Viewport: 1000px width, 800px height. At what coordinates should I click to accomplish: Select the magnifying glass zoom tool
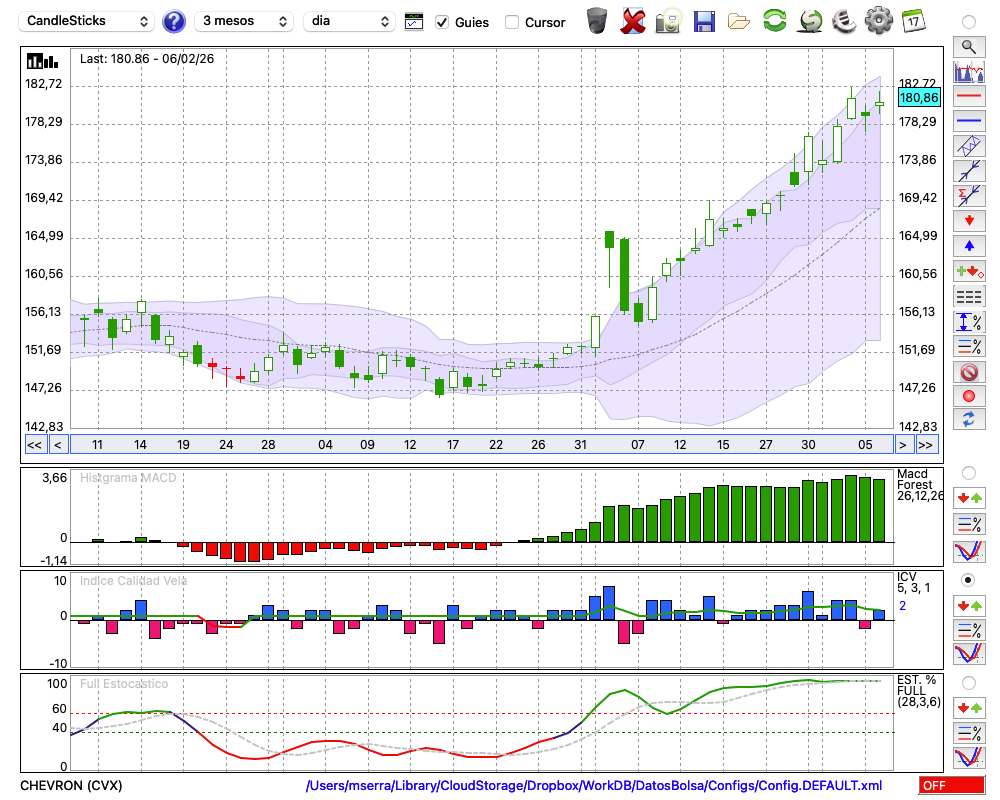[968, 46]
